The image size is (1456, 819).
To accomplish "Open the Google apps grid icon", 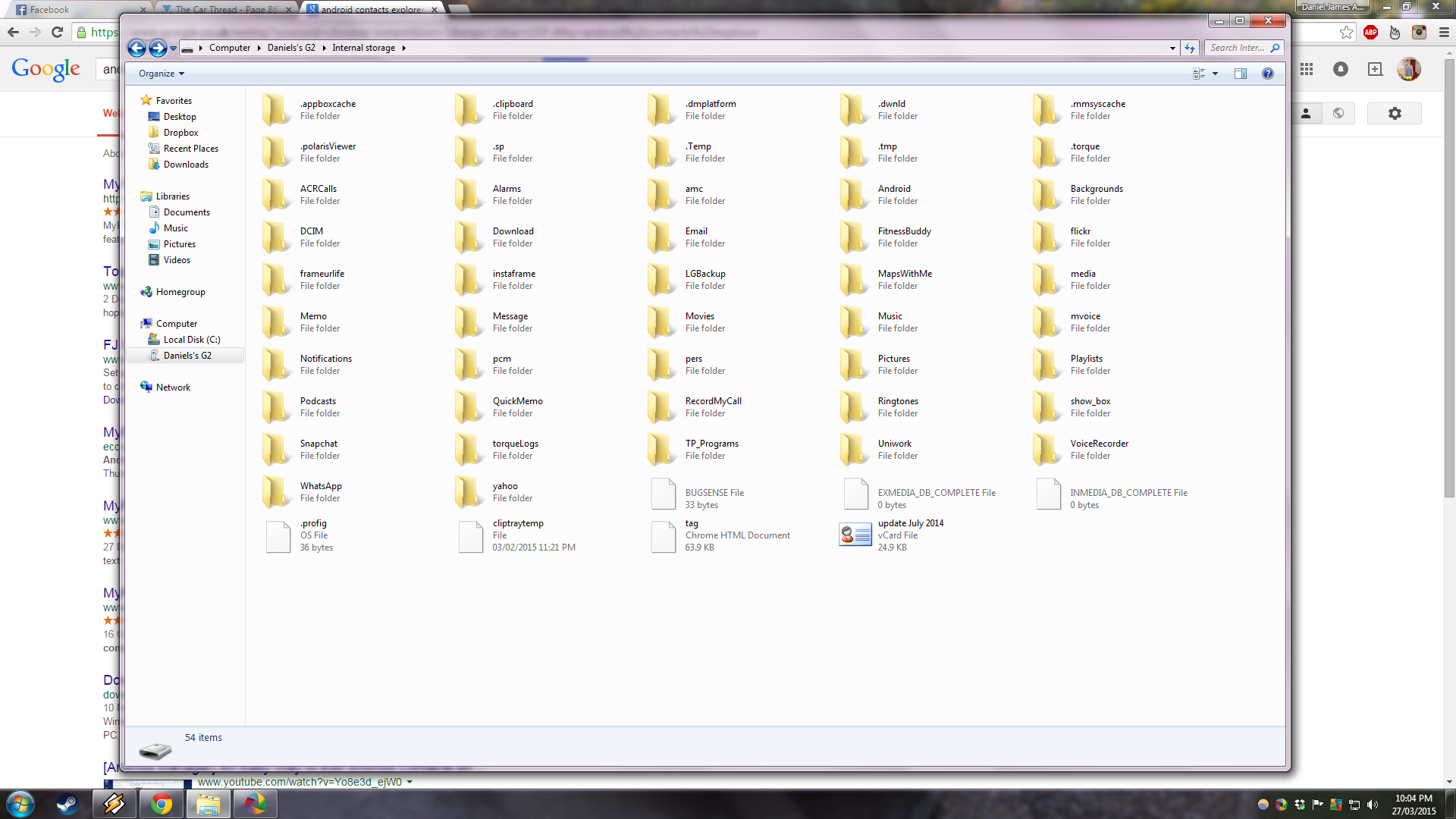I will [1307, 69].
